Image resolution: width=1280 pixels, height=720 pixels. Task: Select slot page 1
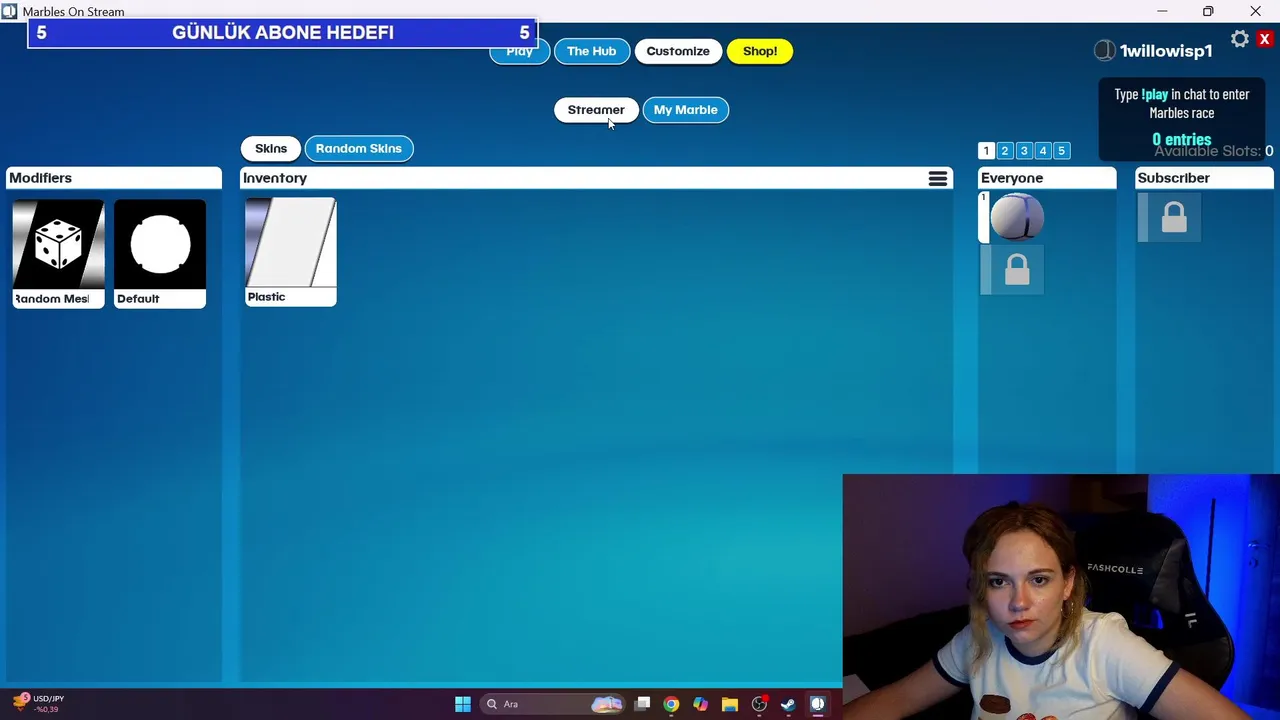click(986, 150)
